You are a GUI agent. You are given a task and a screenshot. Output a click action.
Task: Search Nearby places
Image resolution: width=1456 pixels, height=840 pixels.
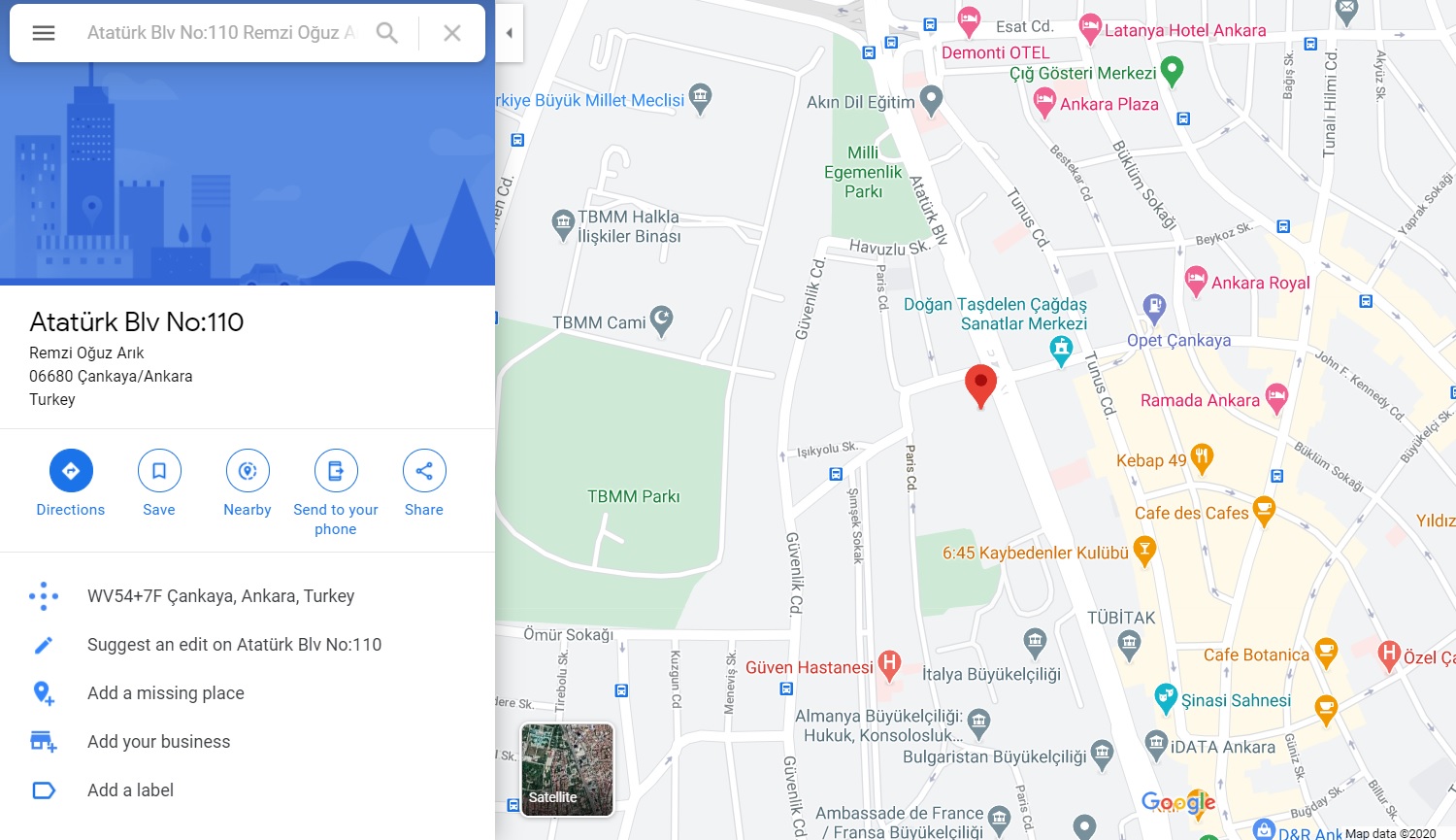click(248, 484)
